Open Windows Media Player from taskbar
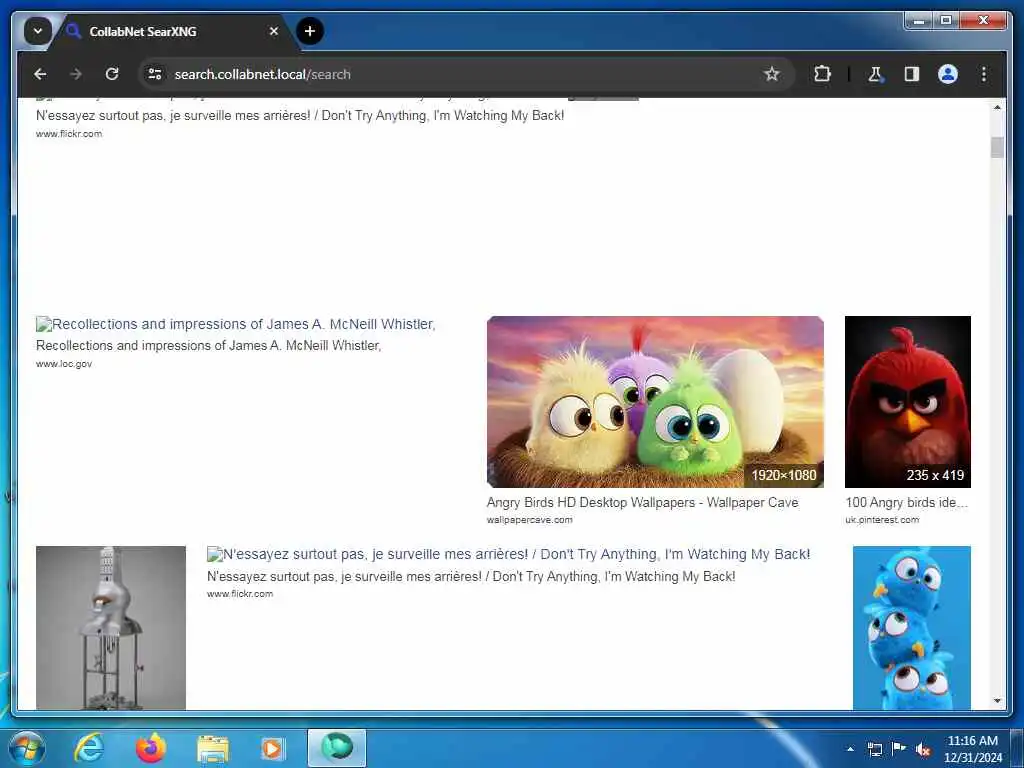 click(272, 748)
